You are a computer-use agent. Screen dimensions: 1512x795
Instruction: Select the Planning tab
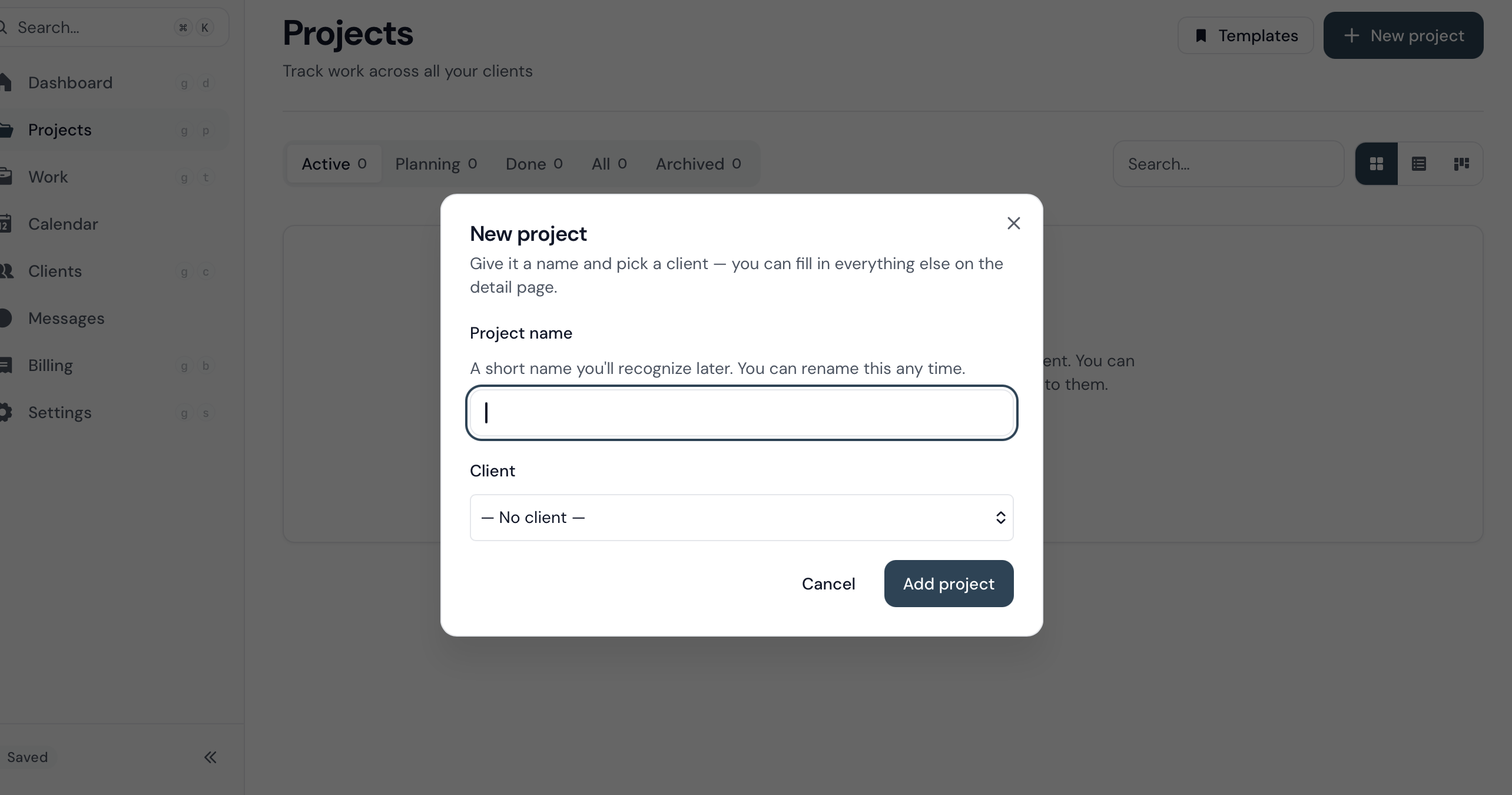(436, 164)
